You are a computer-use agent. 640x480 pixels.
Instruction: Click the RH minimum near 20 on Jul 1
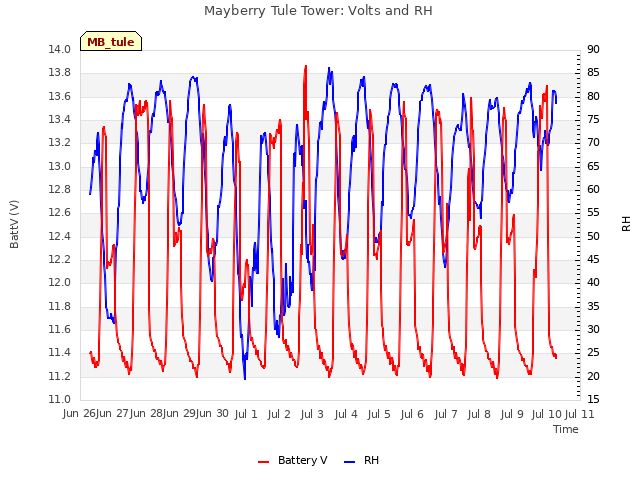(x=245, y=378)
